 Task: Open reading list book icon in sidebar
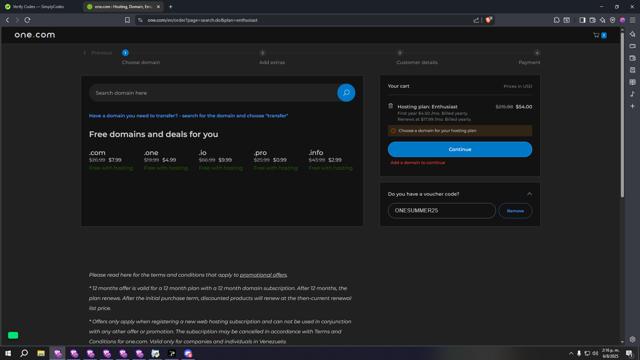point(632,82)
